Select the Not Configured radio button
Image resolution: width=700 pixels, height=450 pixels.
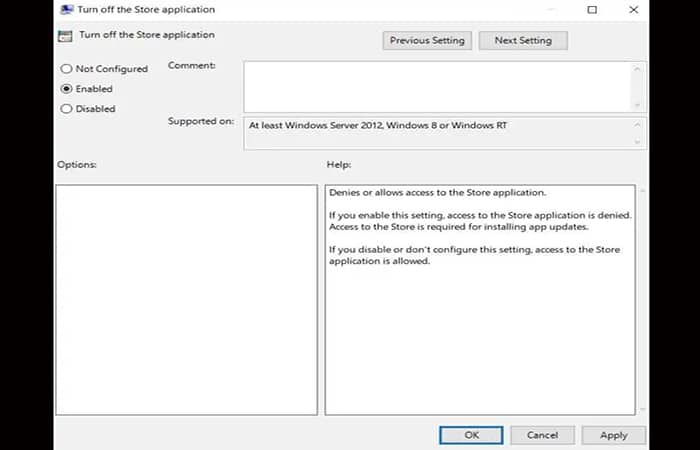click(x=67, y=69)
